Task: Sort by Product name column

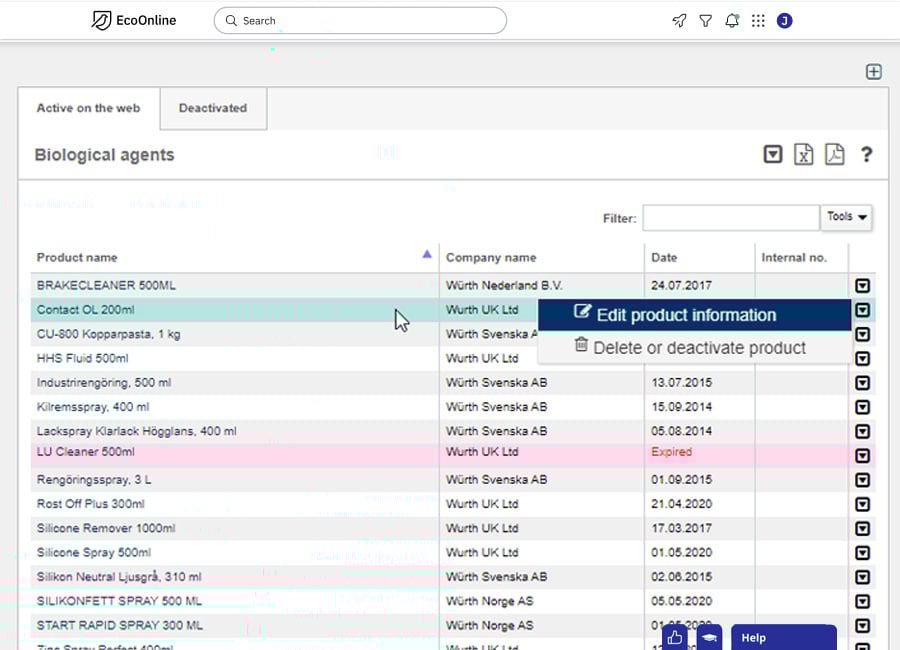Action: pyautogui.click(x=77, y=258)
